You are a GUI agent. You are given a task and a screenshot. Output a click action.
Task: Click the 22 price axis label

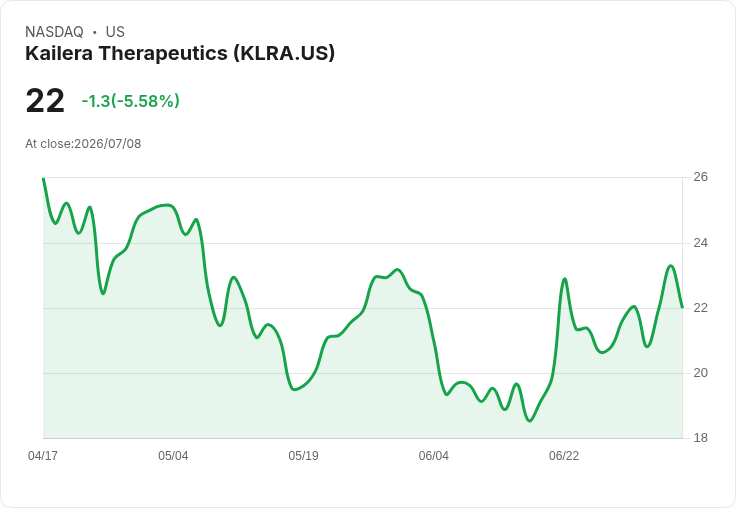(700, 308)
